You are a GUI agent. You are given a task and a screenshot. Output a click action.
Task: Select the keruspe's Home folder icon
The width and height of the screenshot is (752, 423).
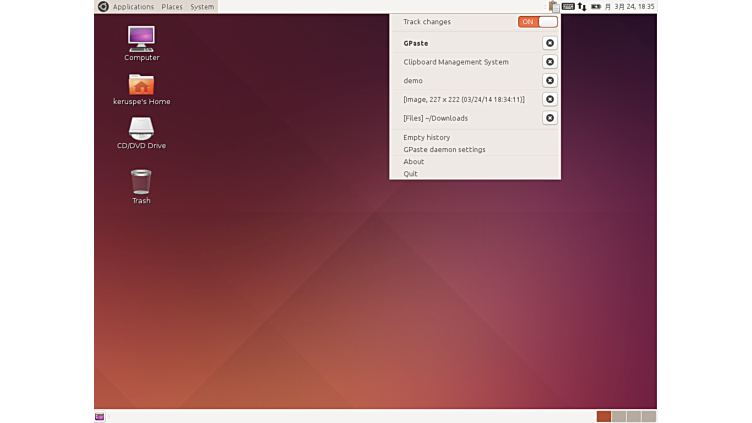point(141,90)
